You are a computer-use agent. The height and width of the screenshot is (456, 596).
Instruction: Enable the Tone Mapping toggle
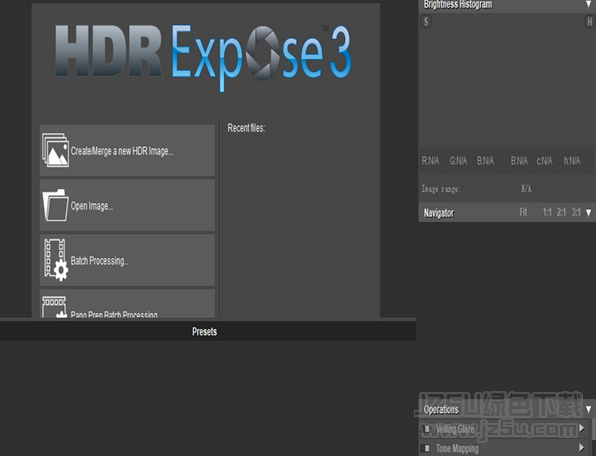tap(426, 448)
